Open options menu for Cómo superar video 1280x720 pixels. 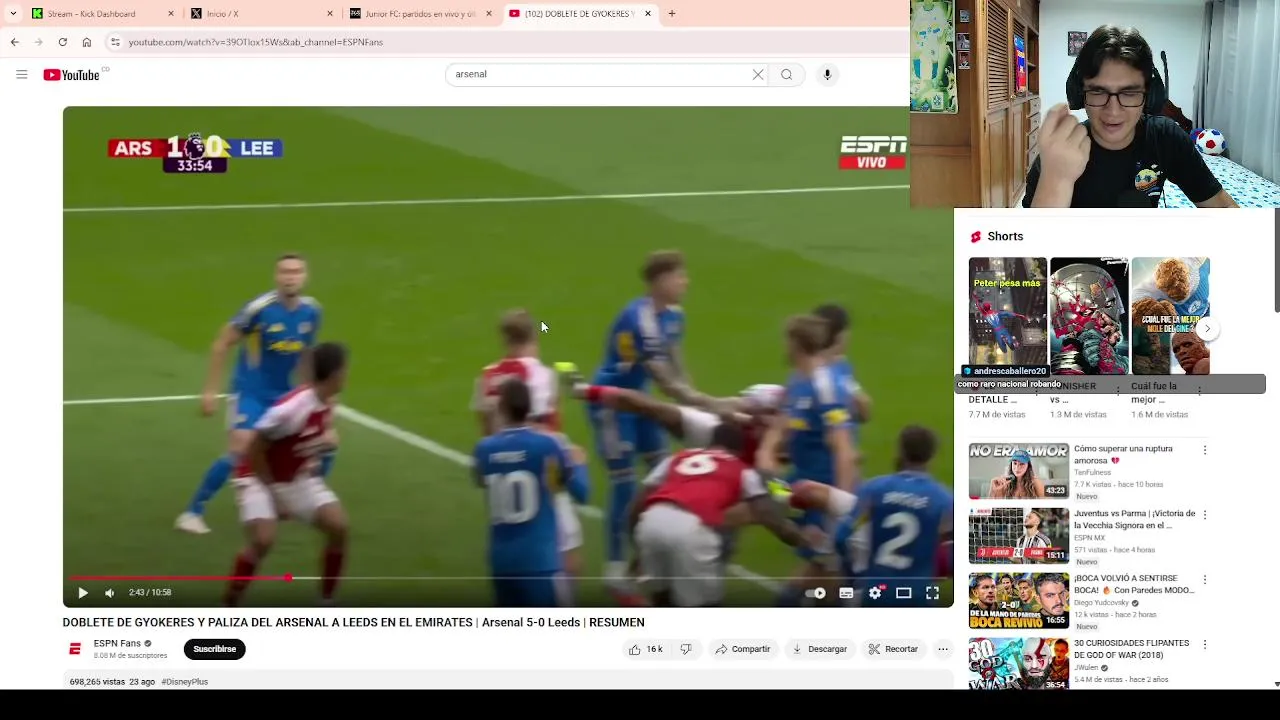pos(1205,451)
